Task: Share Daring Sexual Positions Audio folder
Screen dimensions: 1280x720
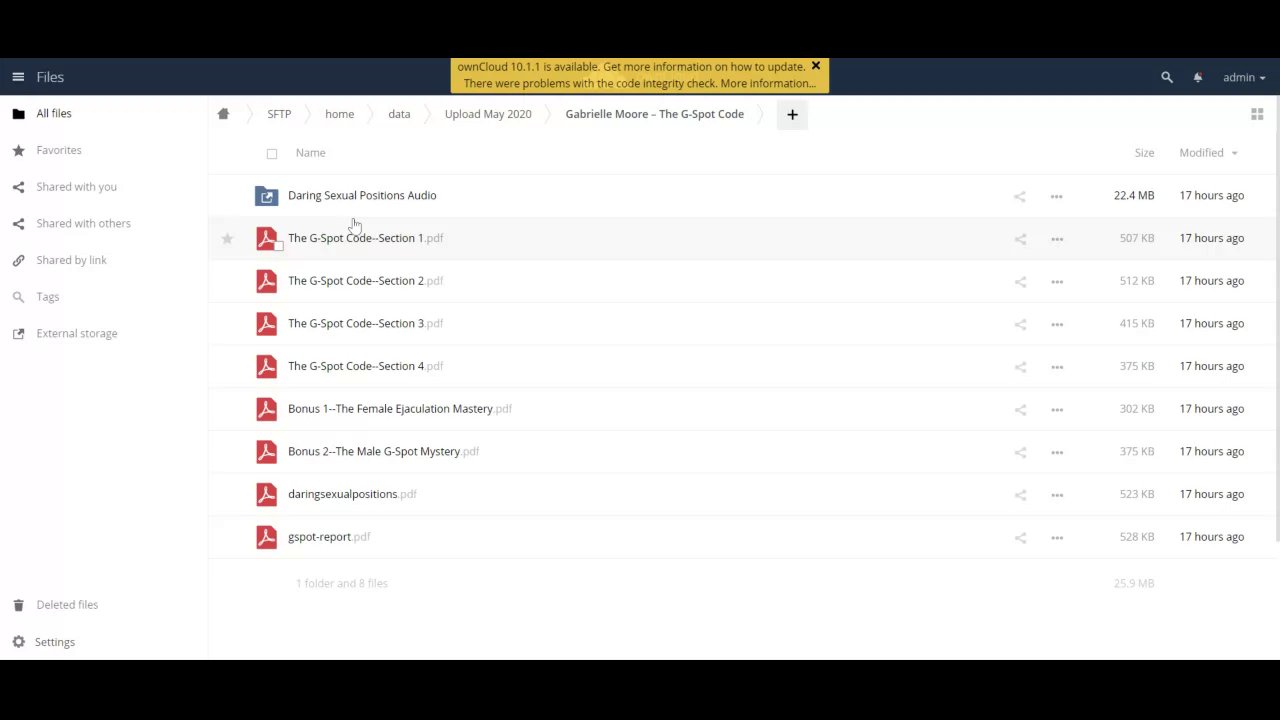Action: pos(1020,196)
